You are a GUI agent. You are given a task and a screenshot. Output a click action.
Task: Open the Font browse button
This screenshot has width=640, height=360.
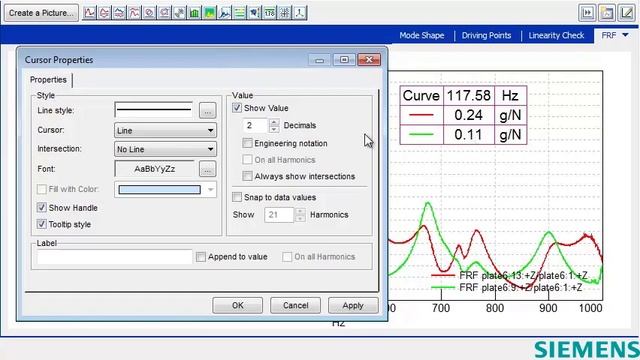click(207, 169)
